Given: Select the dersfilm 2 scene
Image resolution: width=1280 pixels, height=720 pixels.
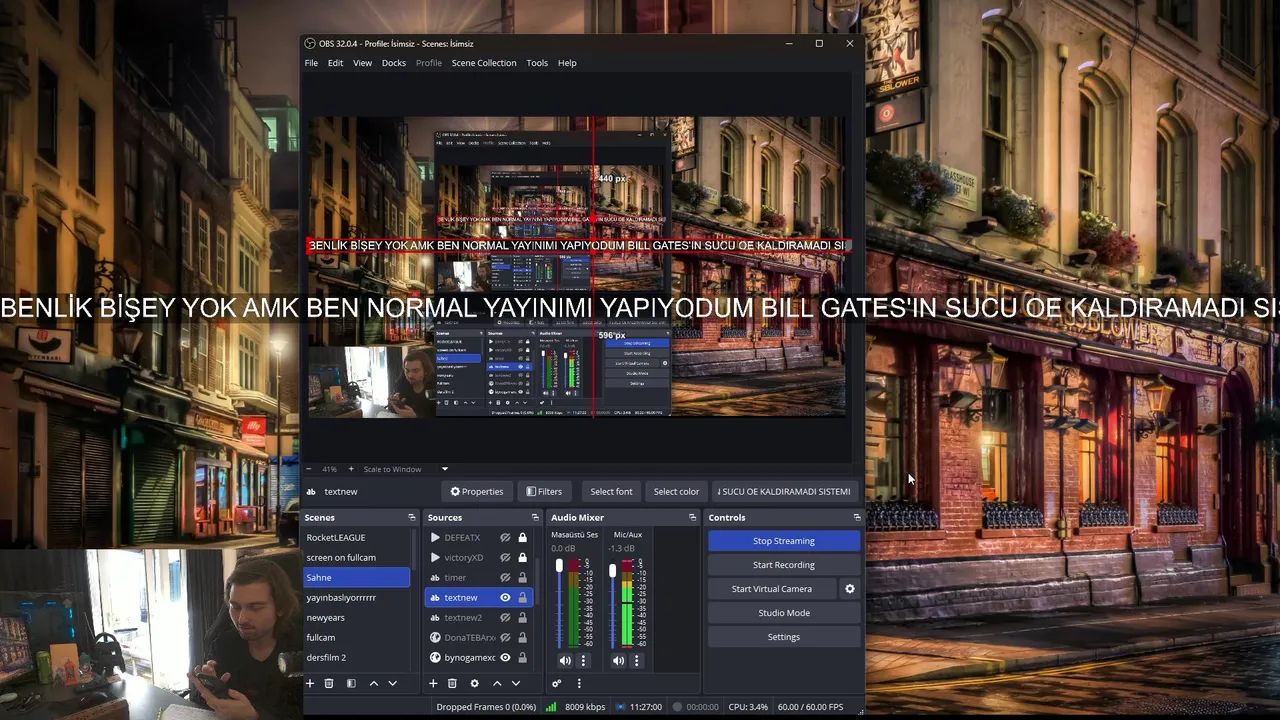Looking at the screenshot, I should pyautogui.click(x=357, y=657).
